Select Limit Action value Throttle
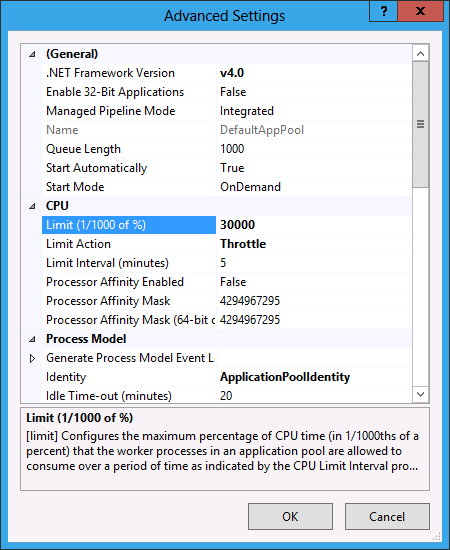450x550 pixels. point(243,244)
